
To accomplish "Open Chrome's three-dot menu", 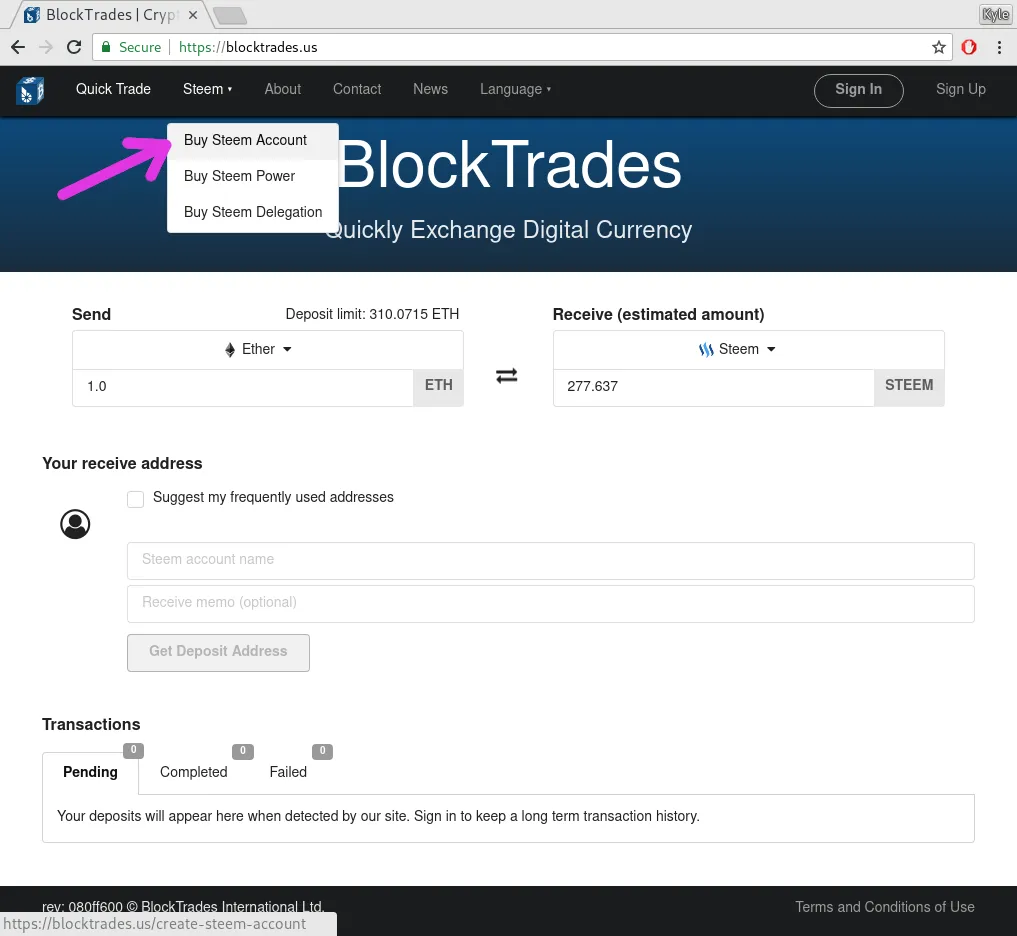I will point(999,47).
